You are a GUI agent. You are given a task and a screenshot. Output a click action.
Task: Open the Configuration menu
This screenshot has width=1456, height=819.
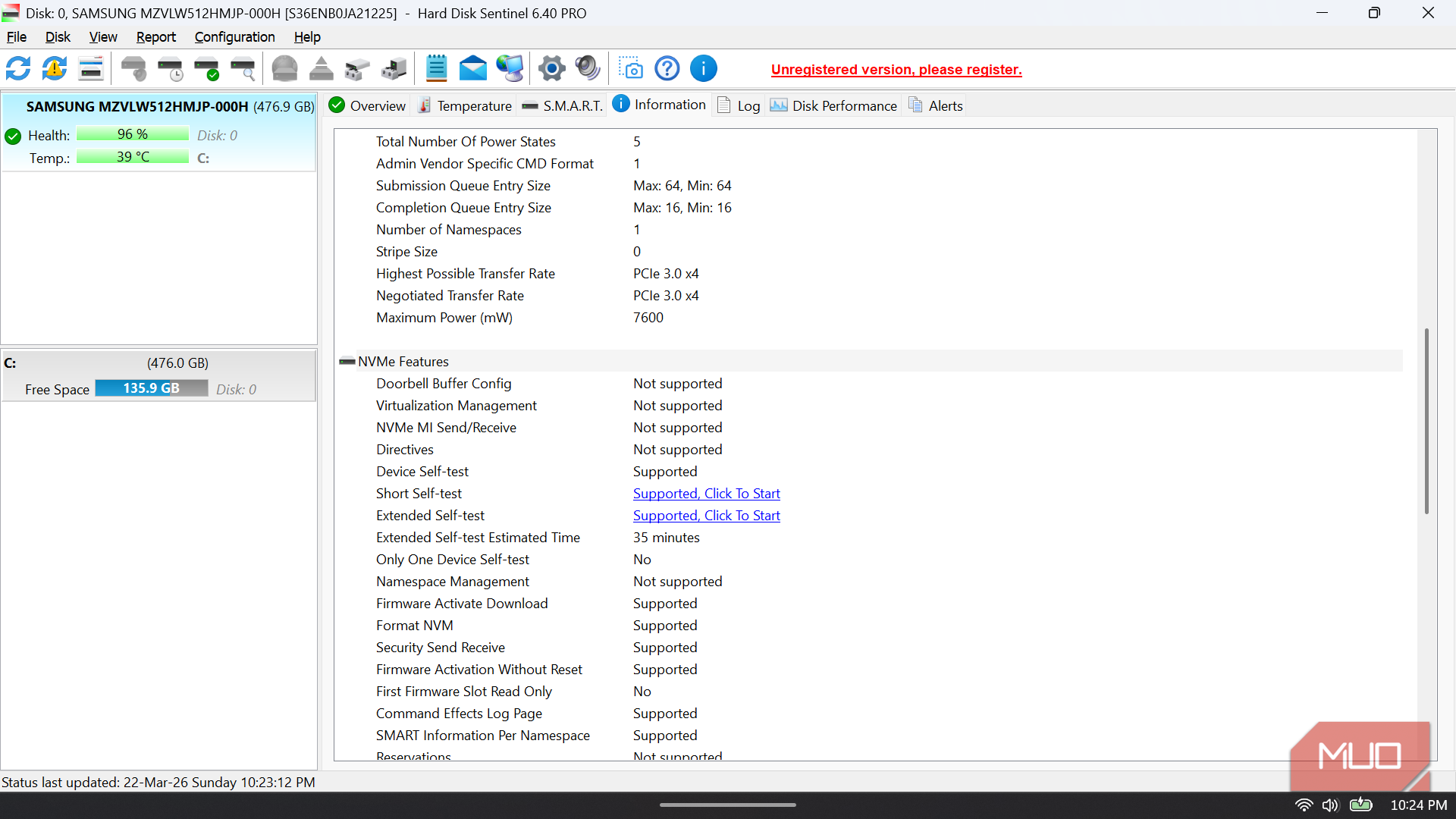[235, 37]
